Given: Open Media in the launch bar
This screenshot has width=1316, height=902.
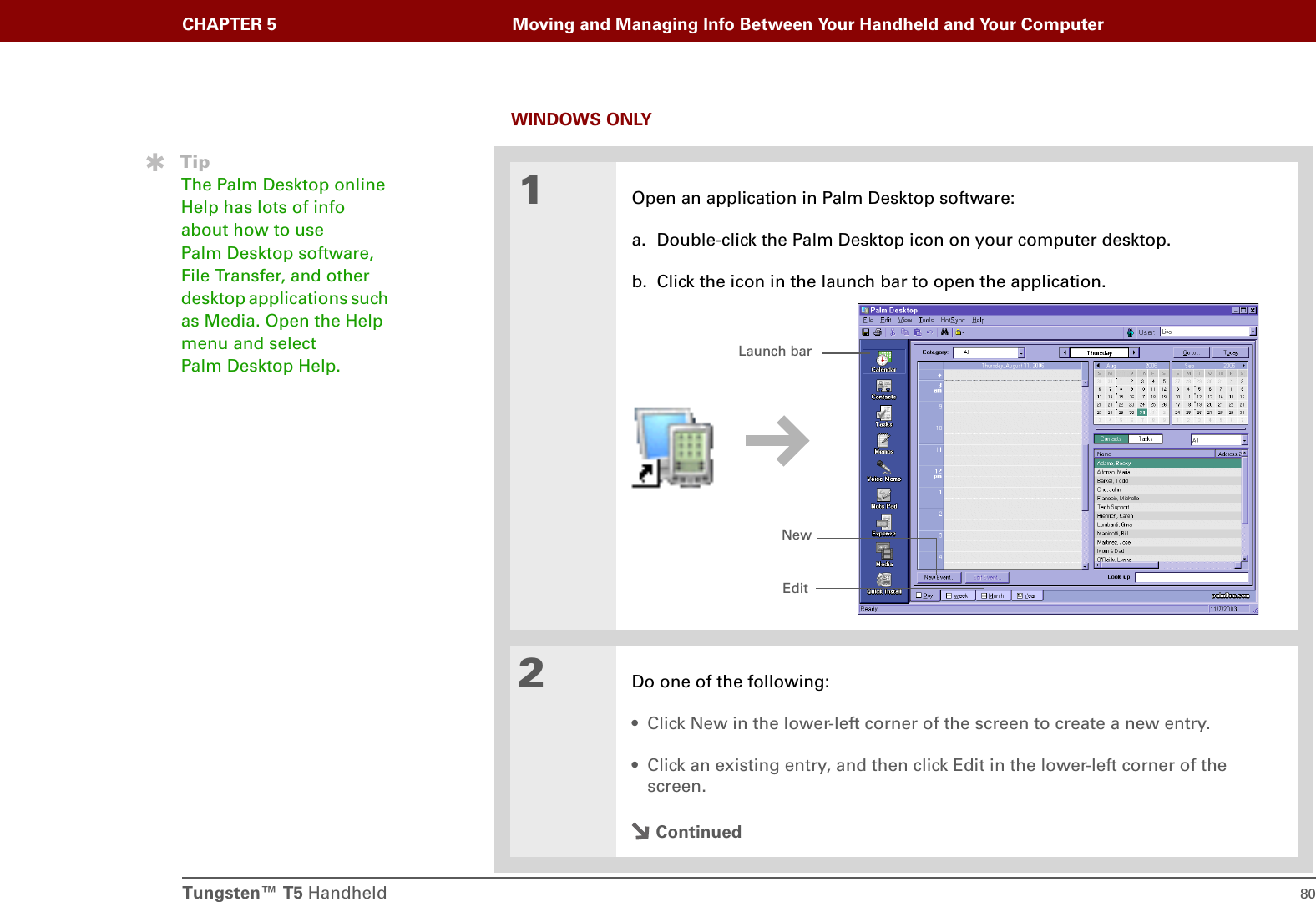Looking at the screenshot, I should click(x=883, y=555).
